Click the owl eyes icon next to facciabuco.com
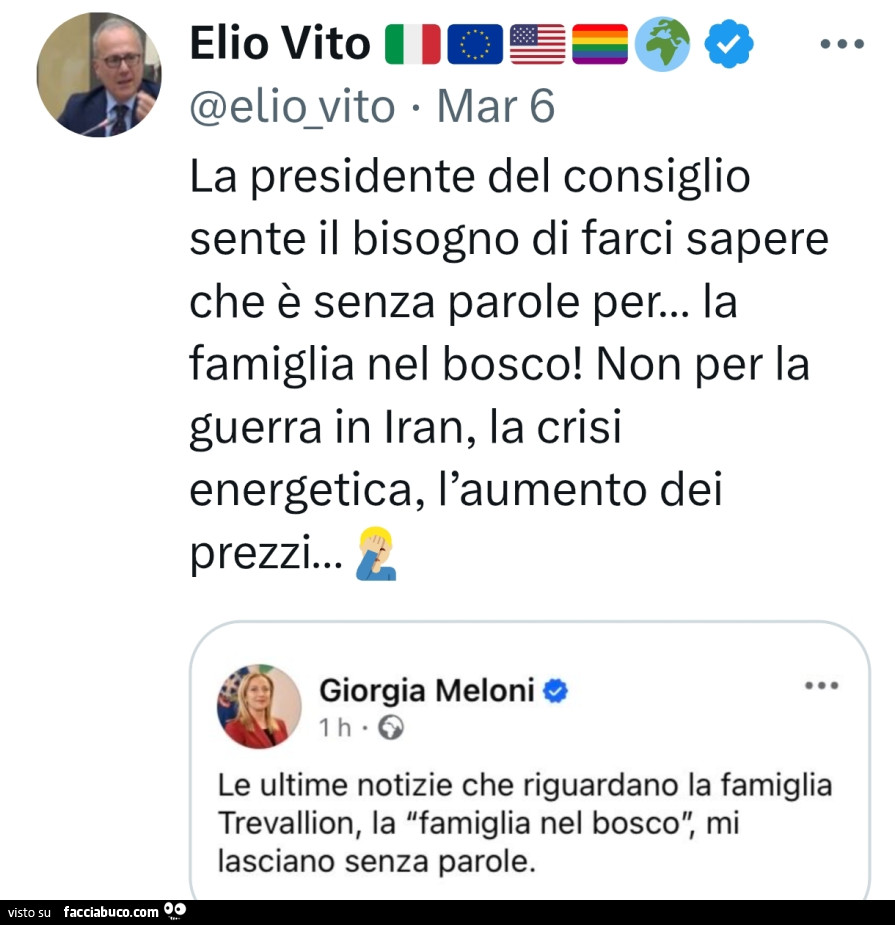Viewport: 895px width, 925px height. pyautogui.click(x=176, y=911)
